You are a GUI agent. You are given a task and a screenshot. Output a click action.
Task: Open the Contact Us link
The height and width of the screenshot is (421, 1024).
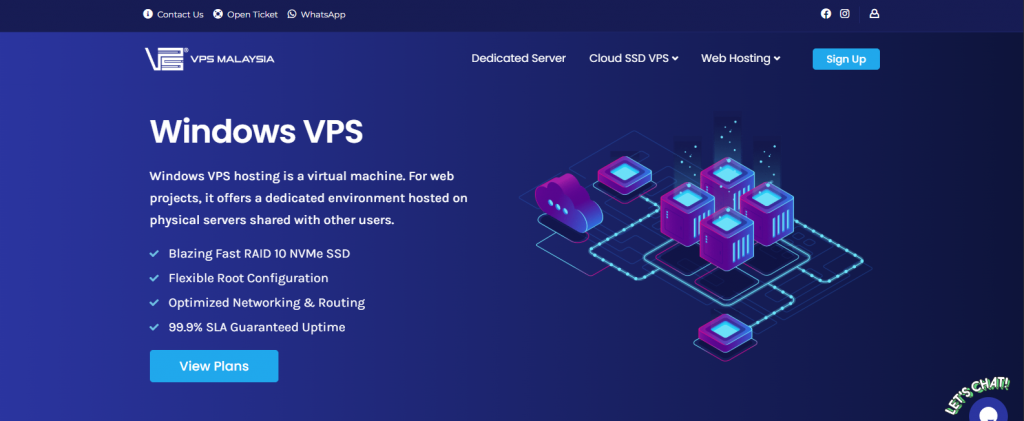coord(180,14)
